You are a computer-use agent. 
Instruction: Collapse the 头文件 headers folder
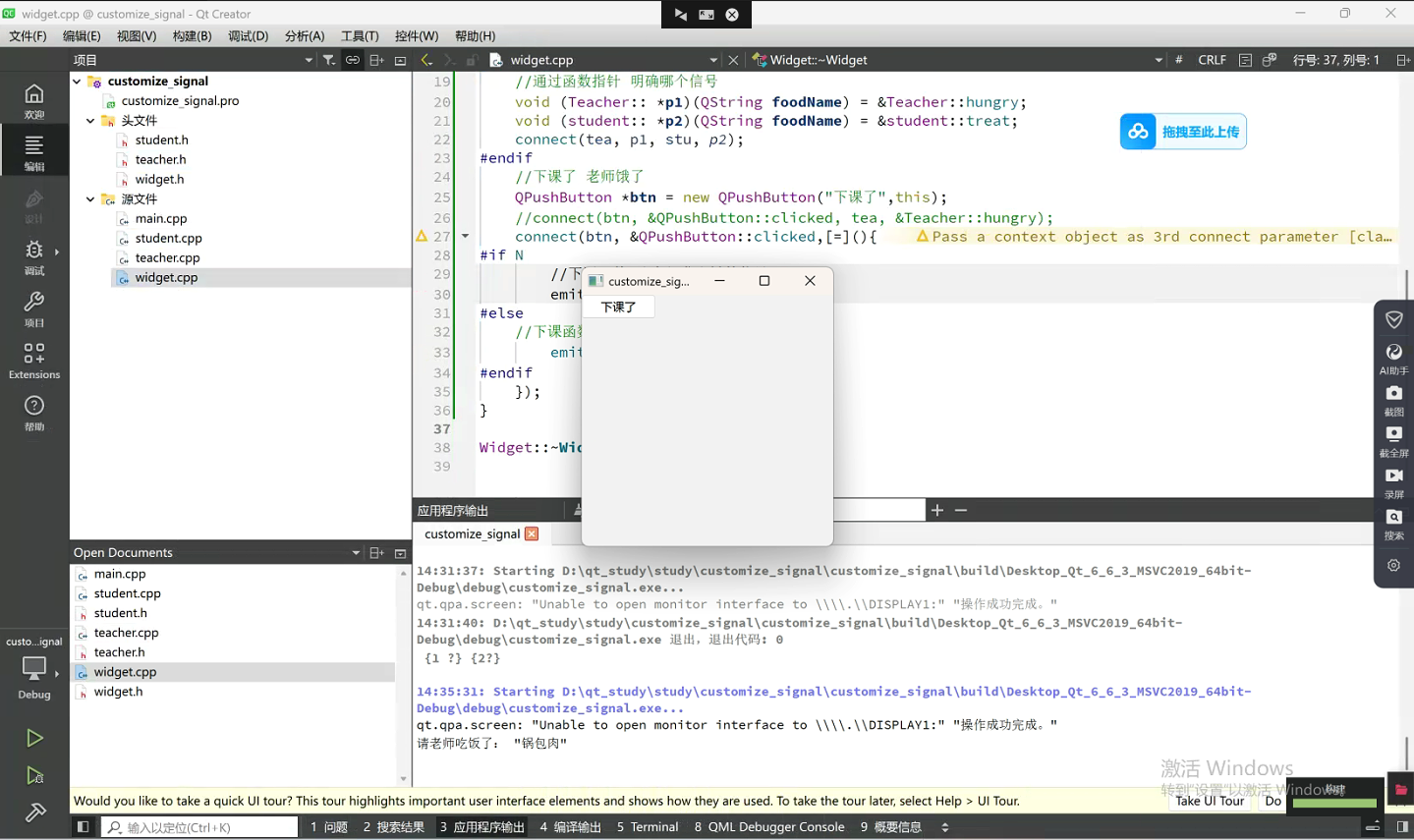click(x=90, y=121)
